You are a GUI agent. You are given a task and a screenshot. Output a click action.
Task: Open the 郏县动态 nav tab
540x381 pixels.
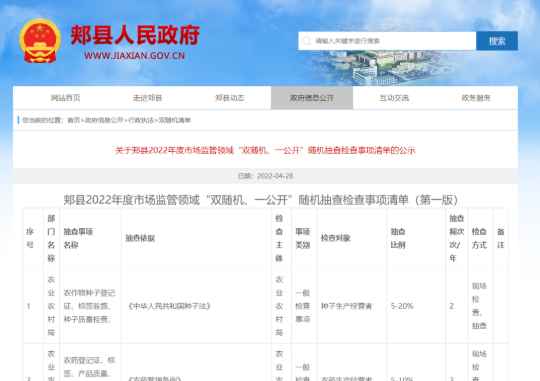(x=230, y=98)
